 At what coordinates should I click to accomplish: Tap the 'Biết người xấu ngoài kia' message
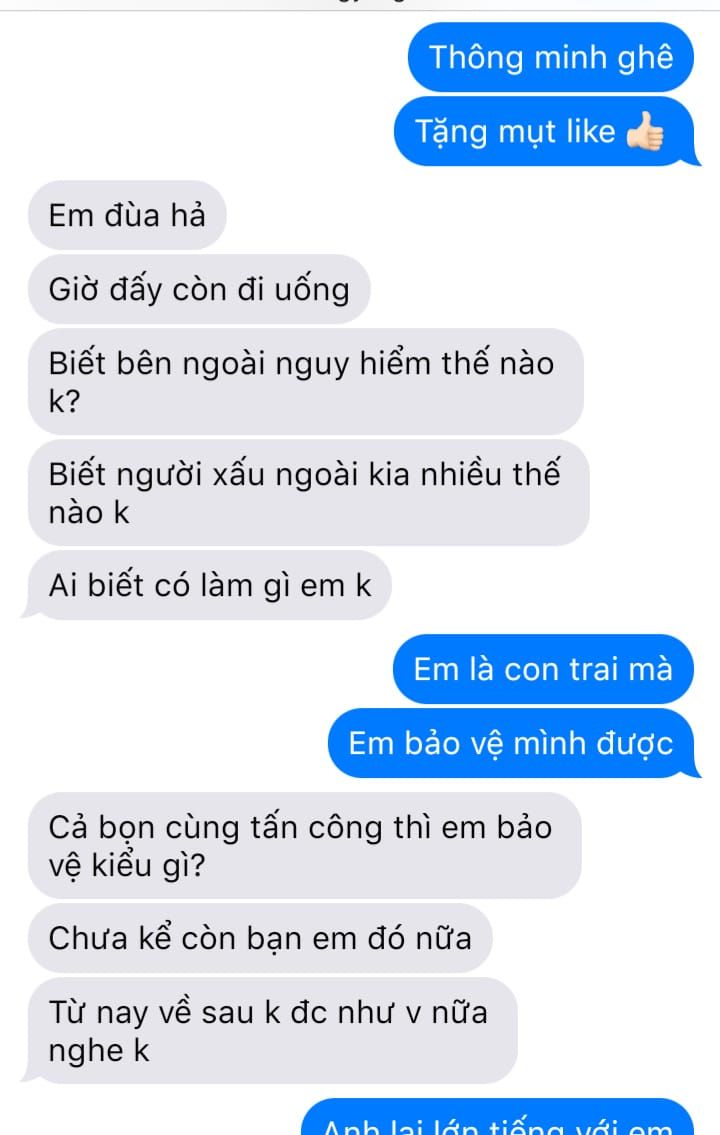click(x=308, y=493)
